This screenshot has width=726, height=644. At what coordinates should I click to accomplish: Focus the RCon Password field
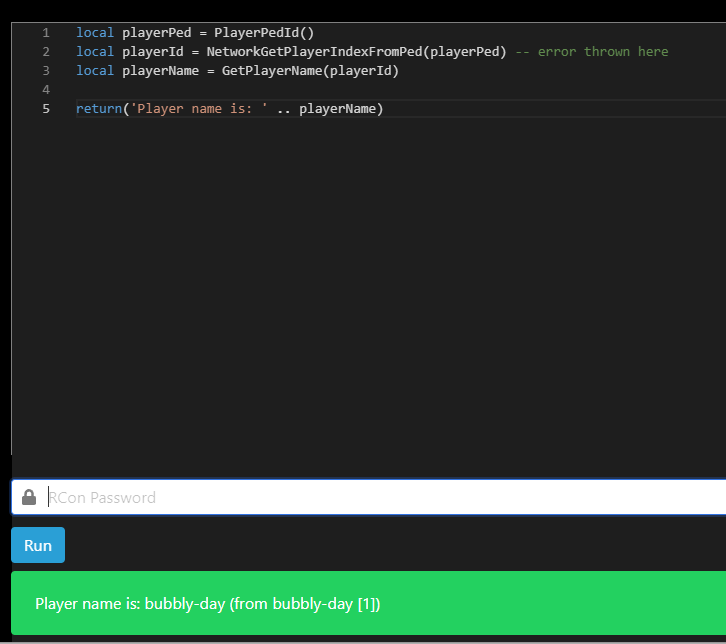(x=369, y=497)
